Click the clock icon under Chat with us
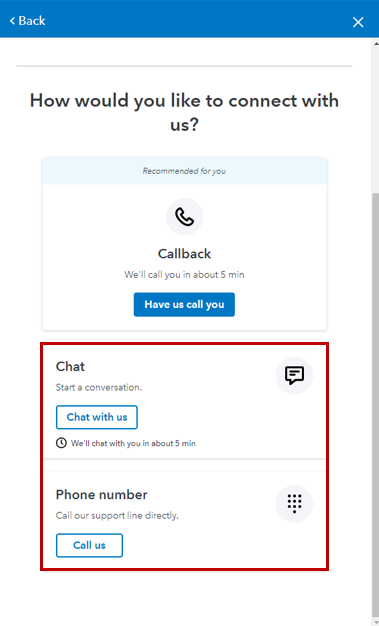Image resolution: width=379 pixels, height=626 pixels. (61, 443)
